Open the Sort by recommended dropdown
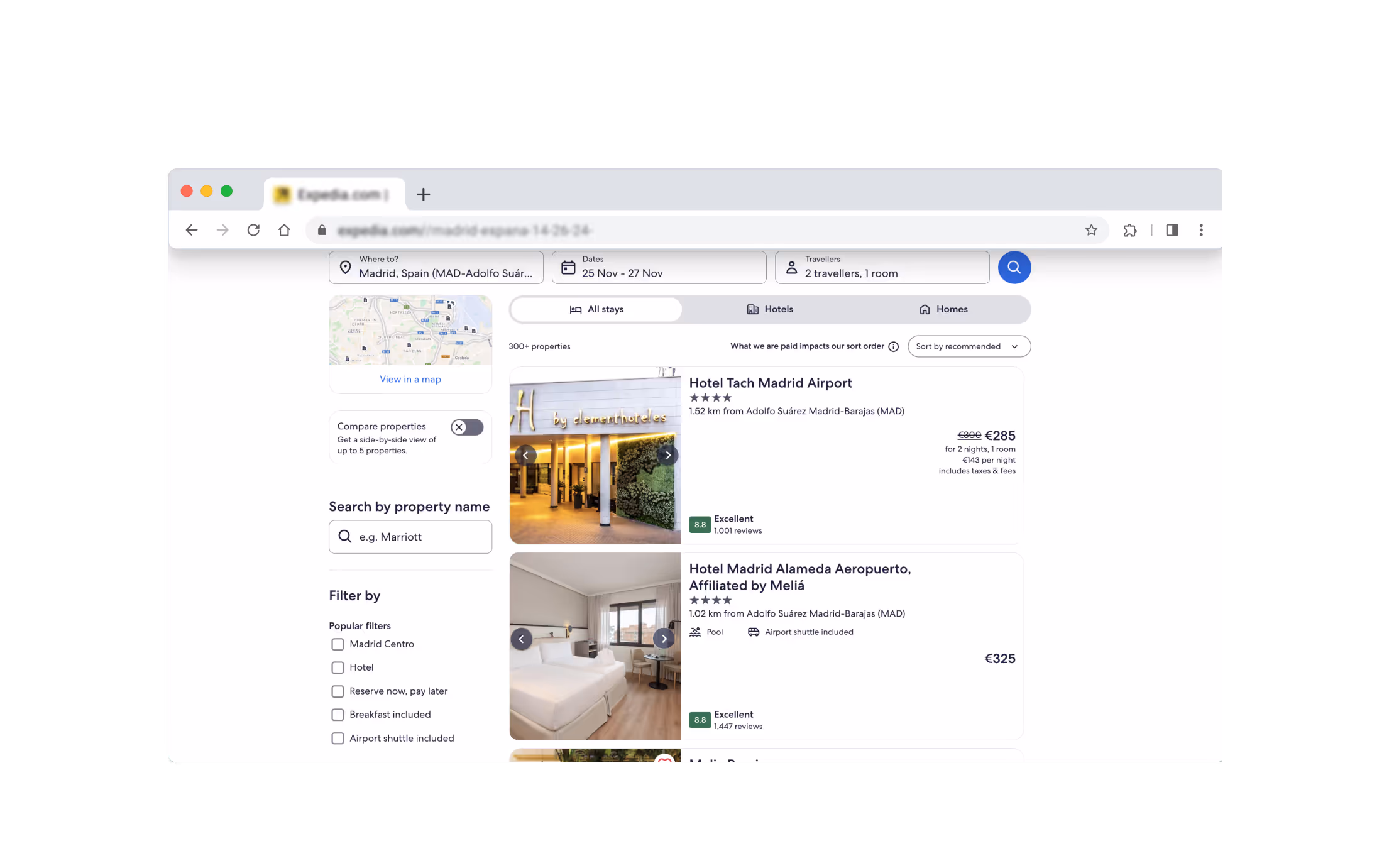Image resolution: width=1389 pixels, height=868 pixels. click(x=969, y=346)
